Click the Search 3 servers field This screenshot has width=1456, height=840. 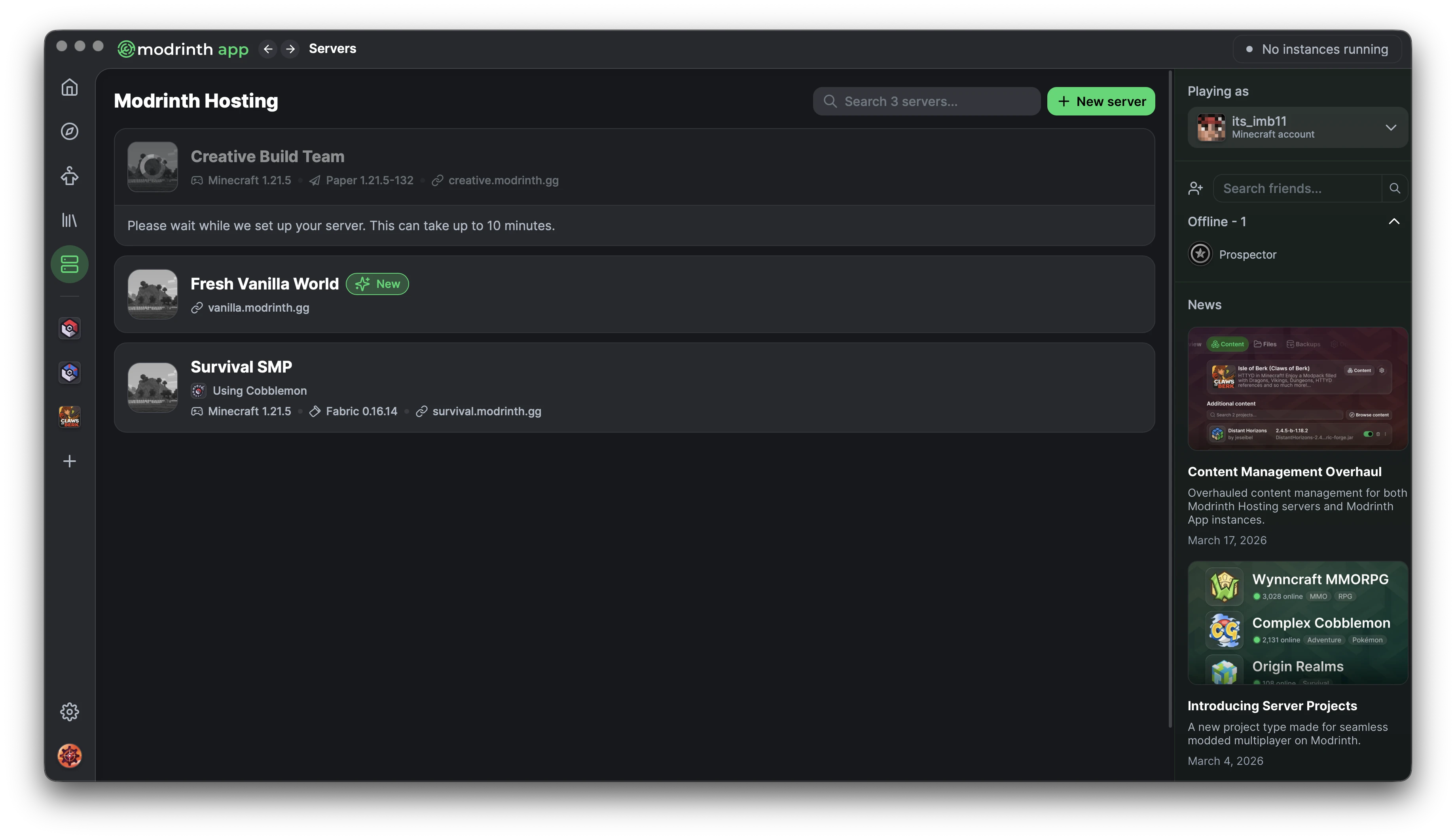point(926,101)
